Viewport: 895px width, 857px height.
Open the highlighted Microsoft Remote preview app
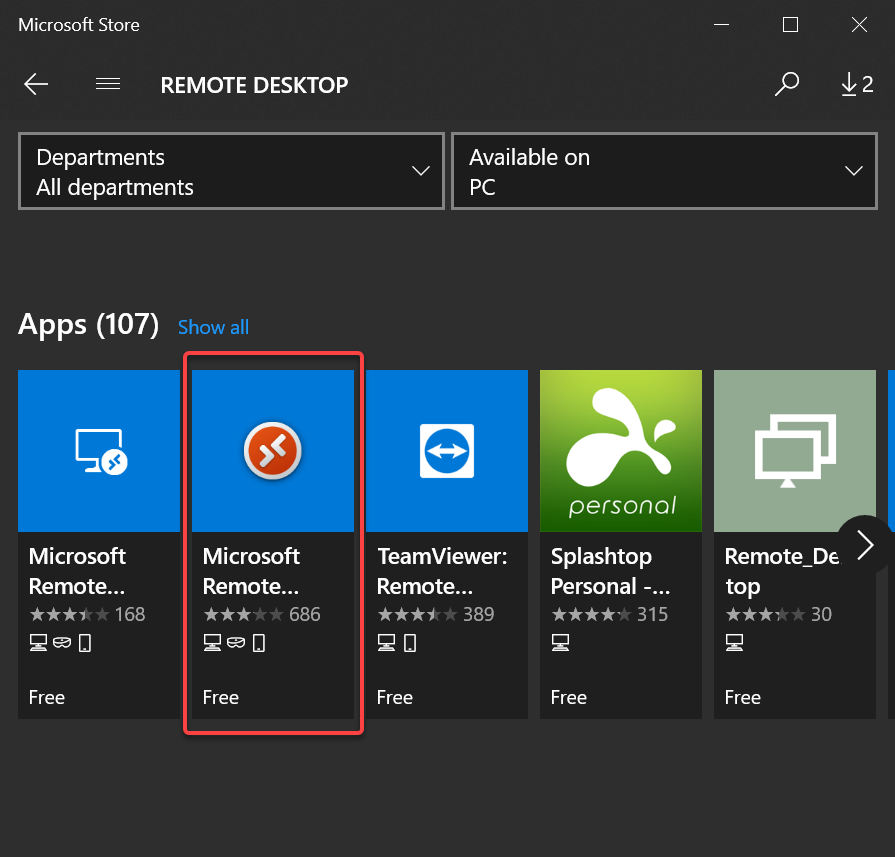tap(272, 450)
